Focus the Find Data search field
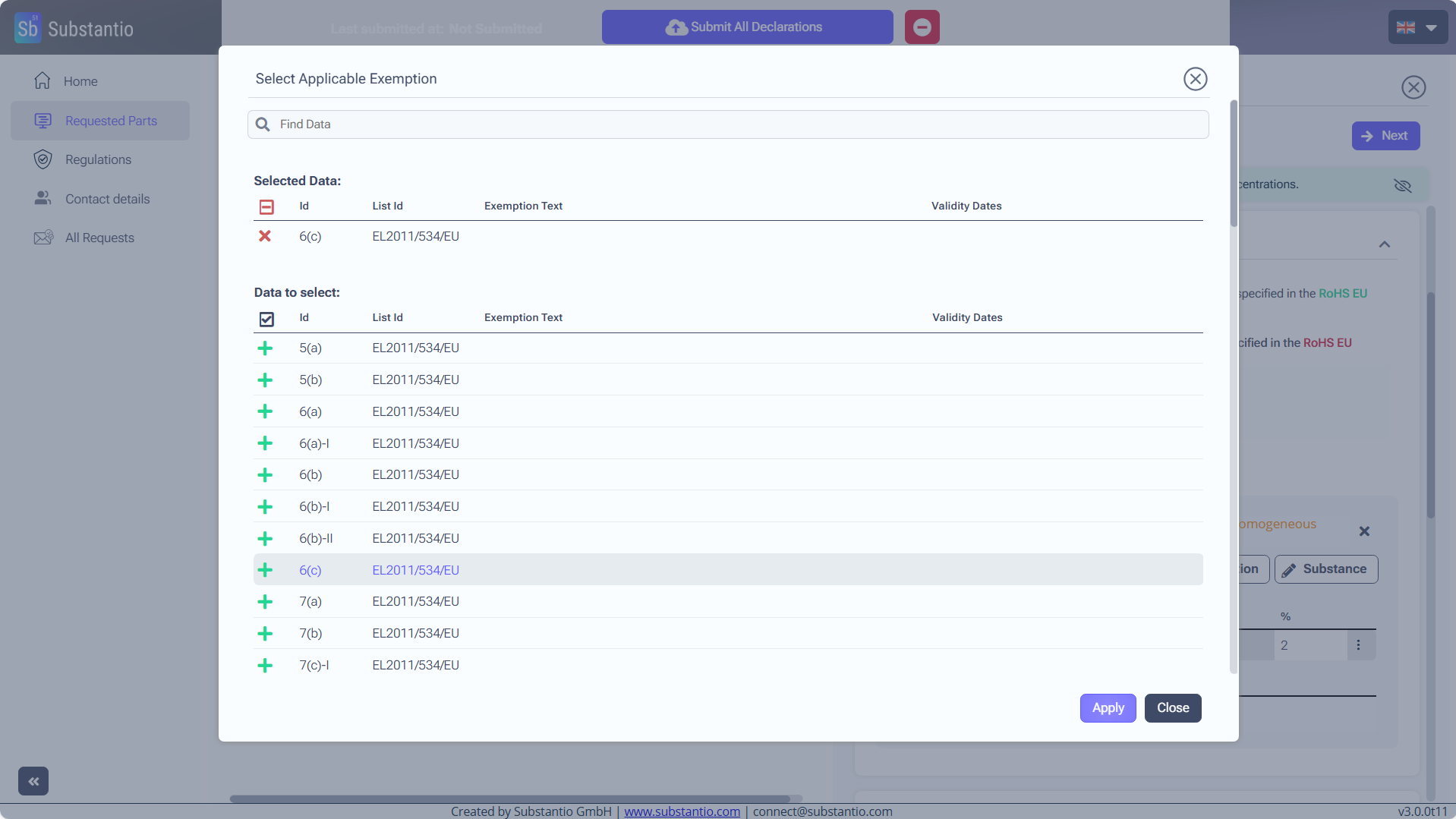This screenshot has width=1456, height=819. tap(728, 124)
